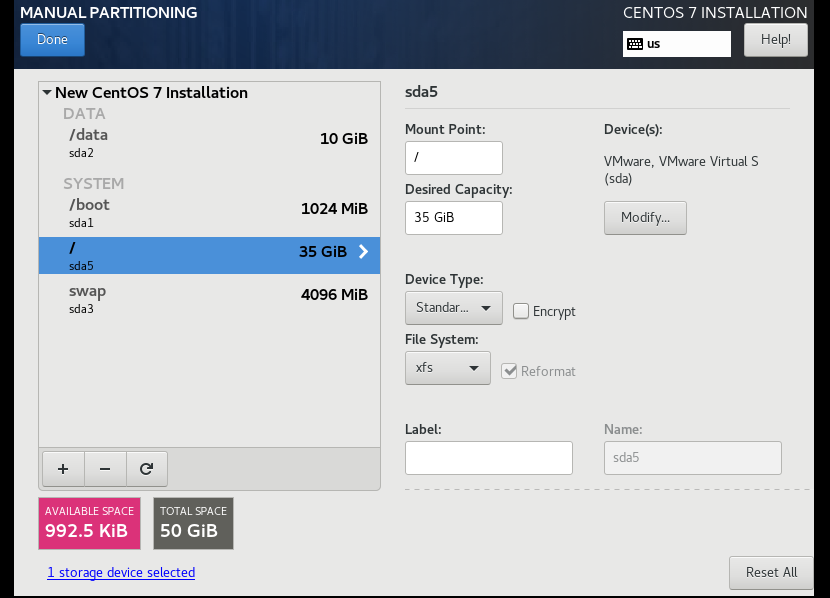Click the Label text field
Viewport: 830px width, 598px height.
[x=489, y=458]
